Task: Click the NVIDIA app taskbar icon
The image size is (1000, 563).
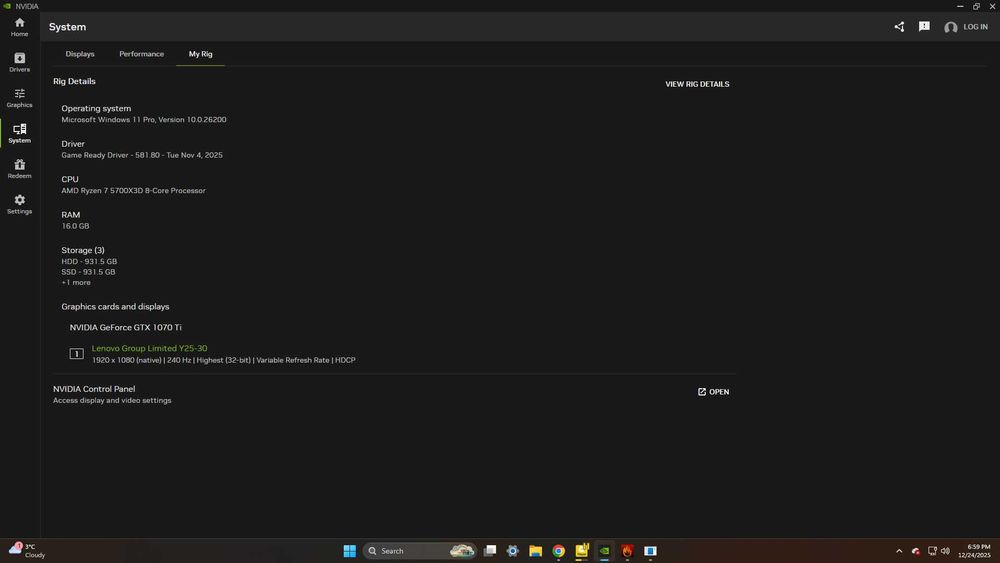Action: 605,551
